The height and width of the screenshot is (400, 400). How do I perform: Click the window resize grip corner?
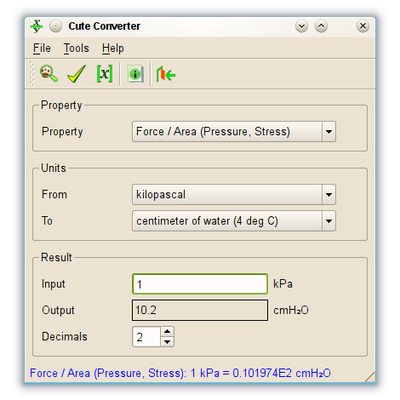point(370,377)
